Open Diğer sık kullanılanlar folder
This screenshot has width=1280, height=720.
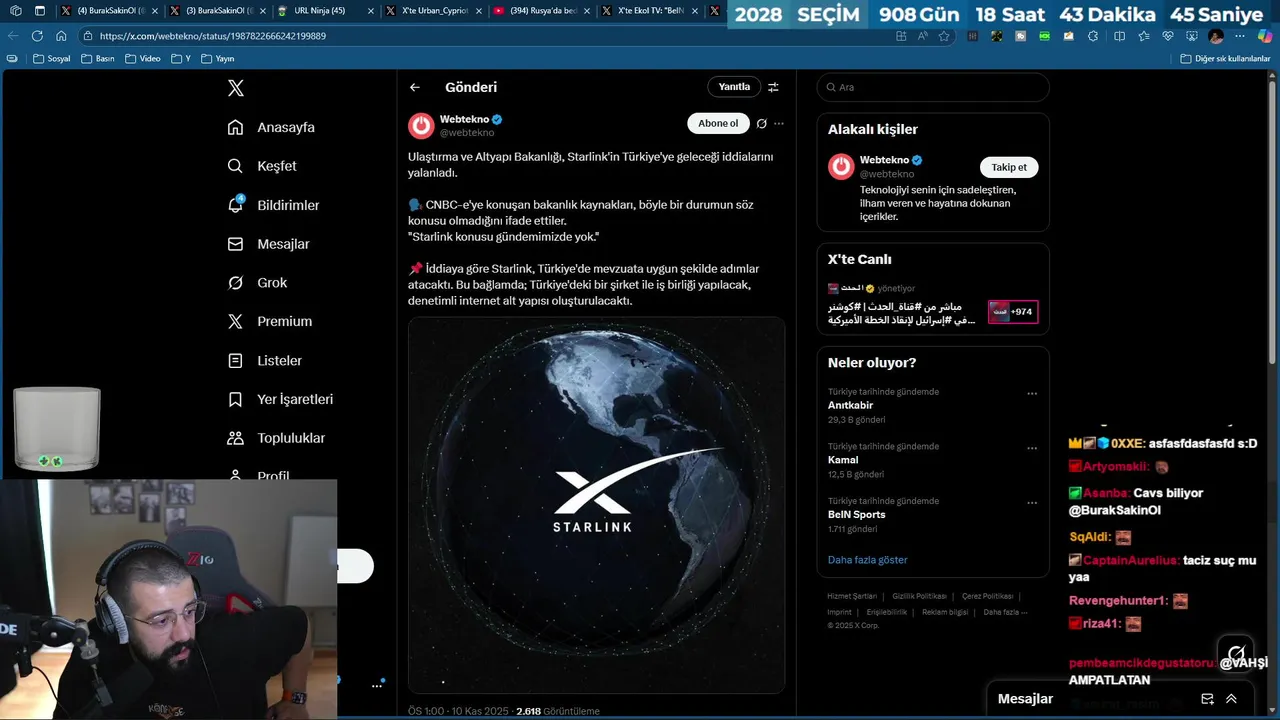[1225, 58]
